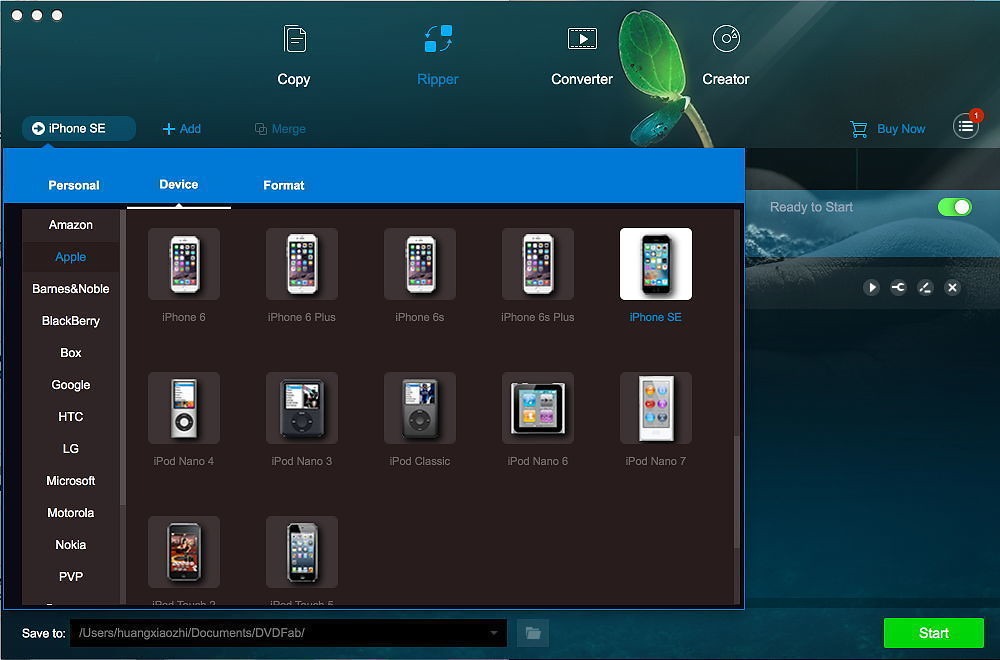
Task: Open the video edit pencil icon
Action: pos(925,288)
